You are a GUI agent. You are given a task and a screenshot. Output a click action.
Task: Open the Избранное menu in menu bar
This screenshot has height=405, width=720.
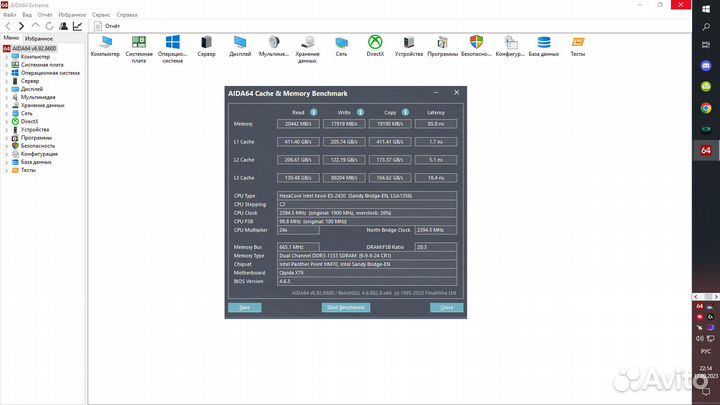(x=72, y=15)
